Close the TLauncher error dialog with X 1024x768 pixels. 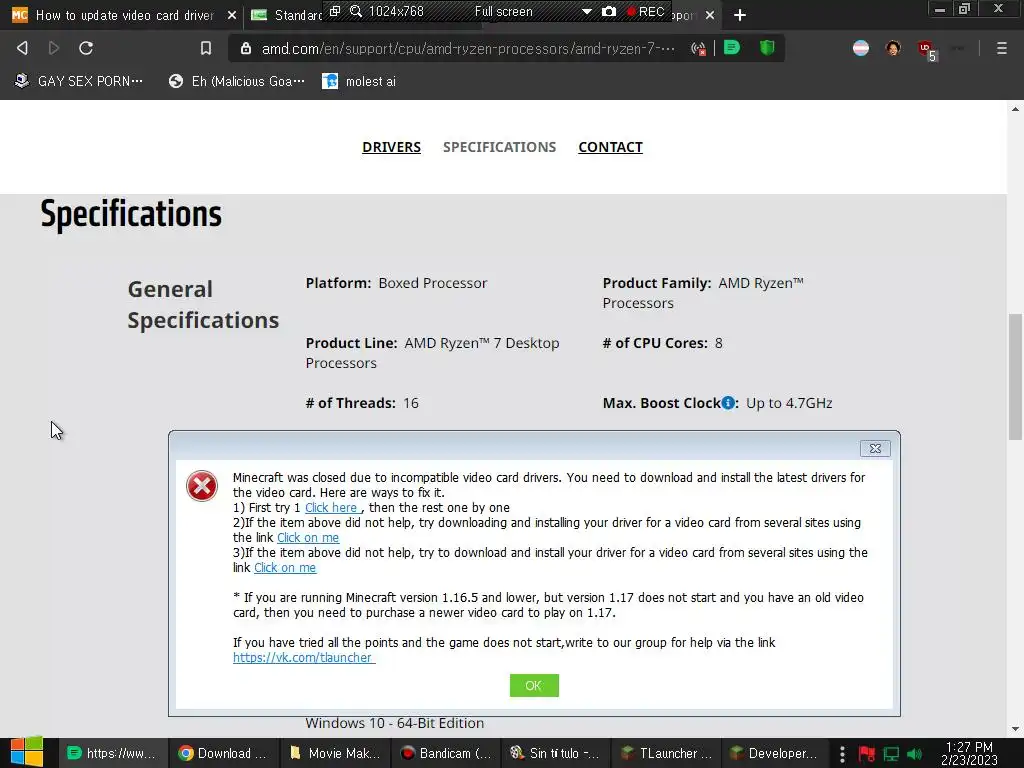[875, 449]
